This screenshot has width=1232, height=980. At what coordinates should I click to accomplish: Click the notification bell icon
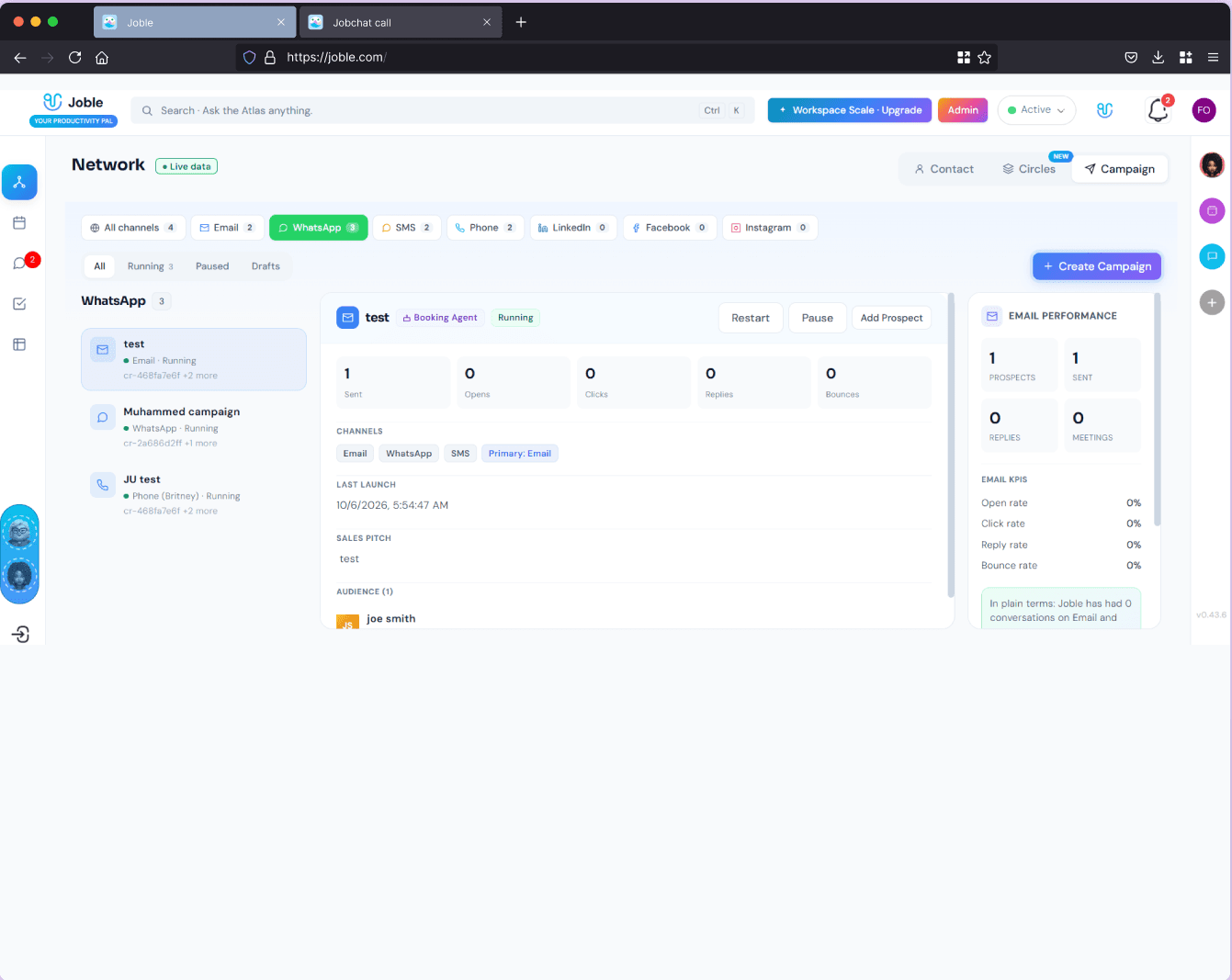tap(1158, 110)
